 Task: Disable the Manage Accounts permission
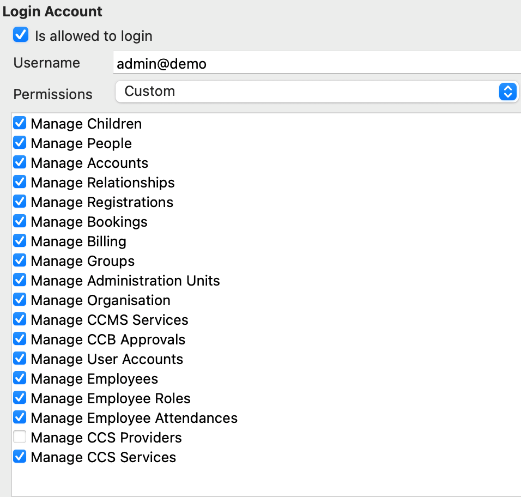tap(20, 162)
